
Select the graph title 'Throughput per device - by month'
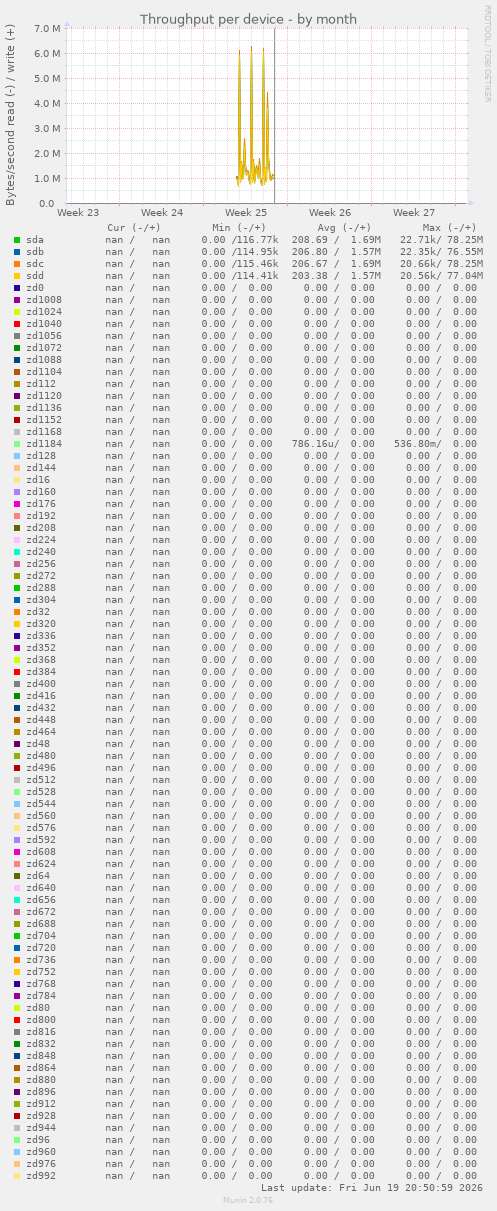248,19
